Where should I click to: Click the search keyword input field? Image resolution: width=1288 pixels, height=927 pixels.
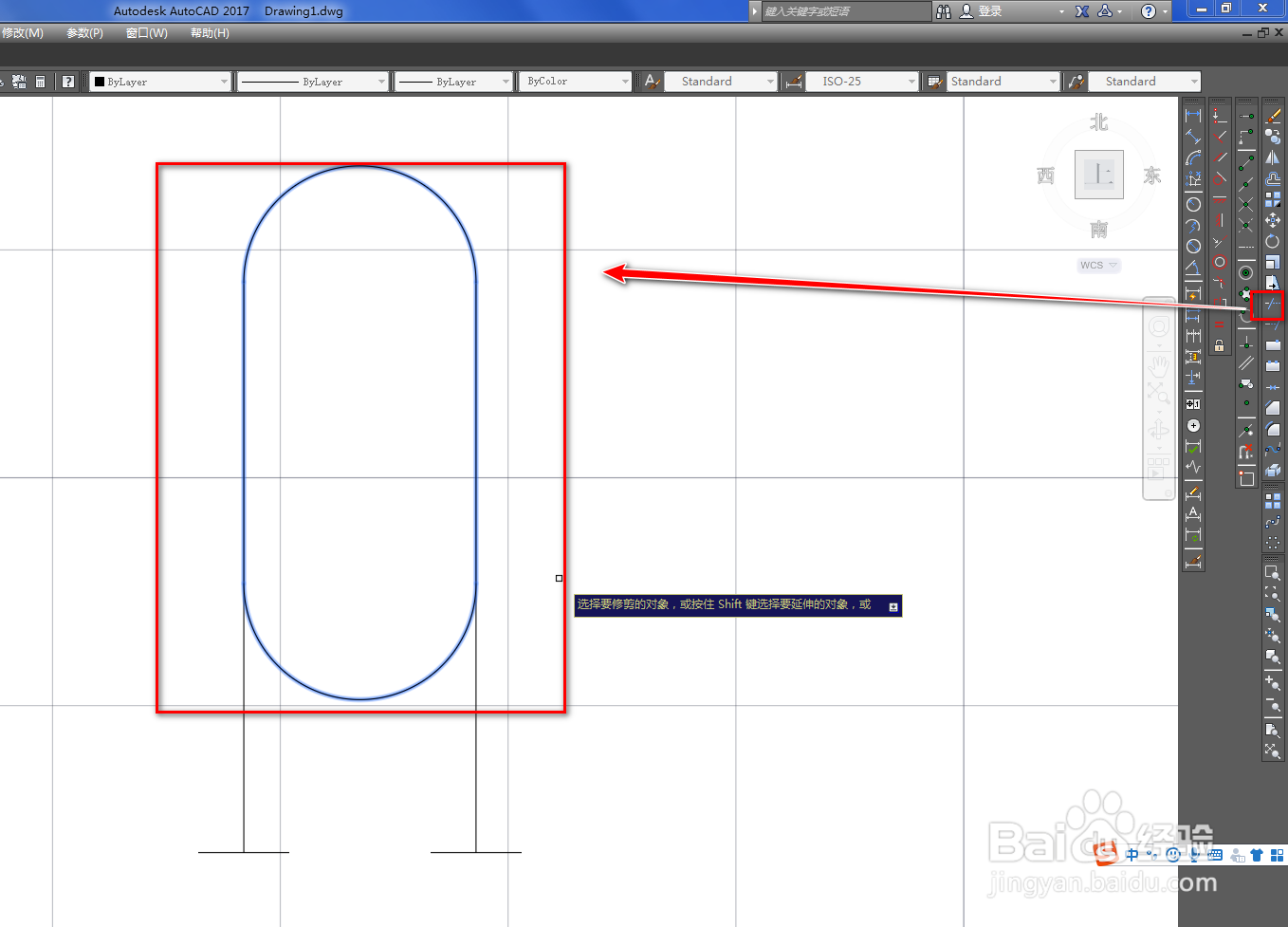[847, 11]
